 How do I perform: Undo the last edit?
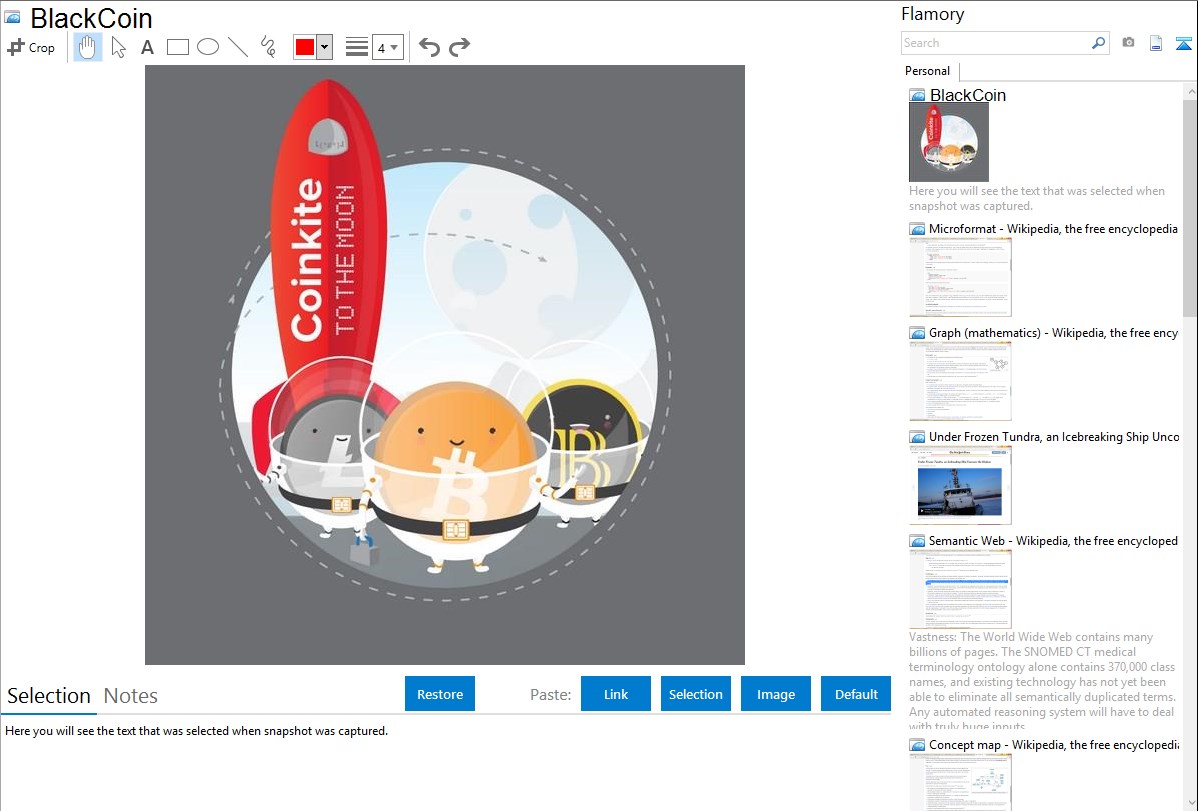coord(429,47)
